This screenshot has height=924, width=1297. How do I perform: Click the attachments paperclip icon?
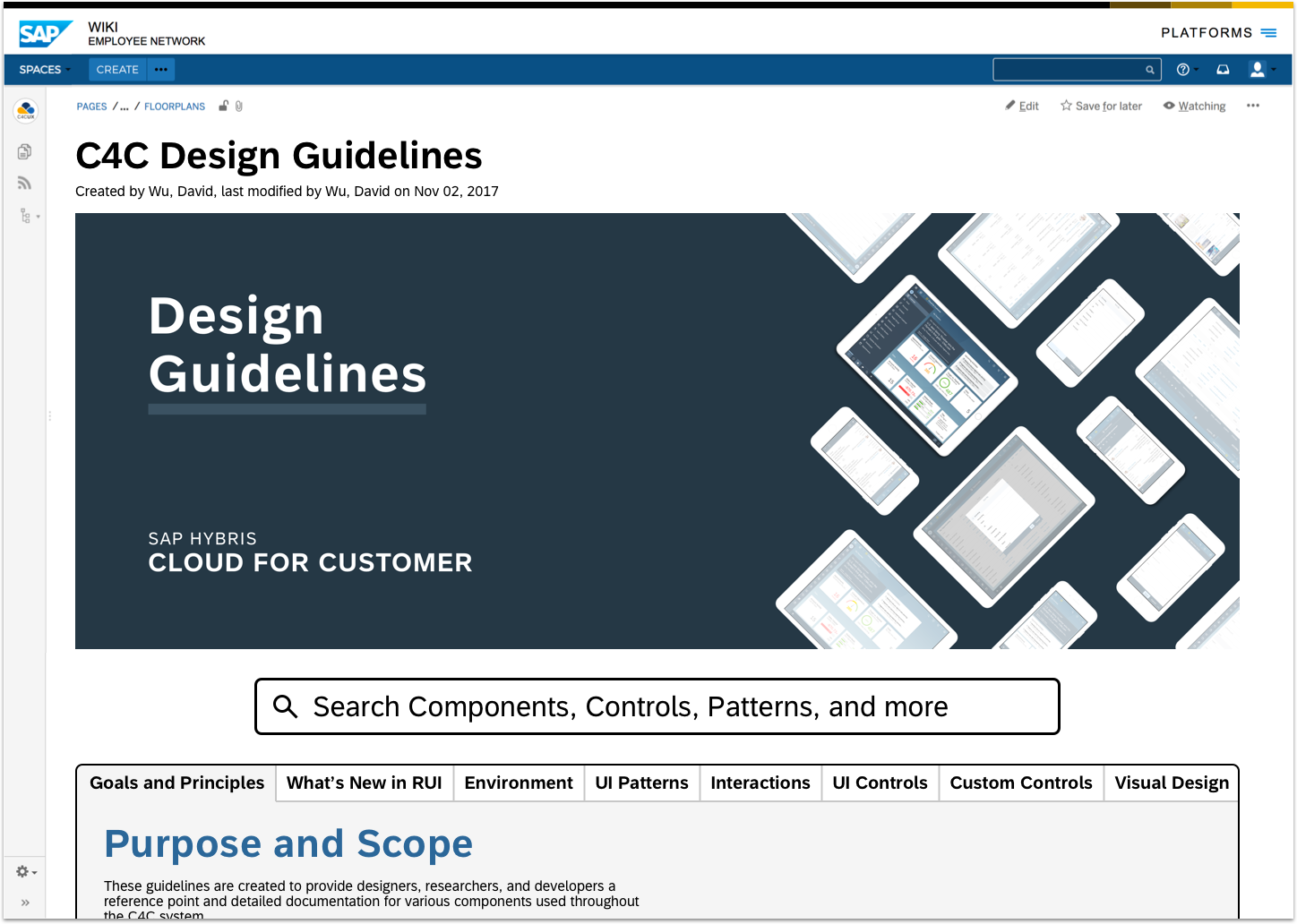click(239, 106)
